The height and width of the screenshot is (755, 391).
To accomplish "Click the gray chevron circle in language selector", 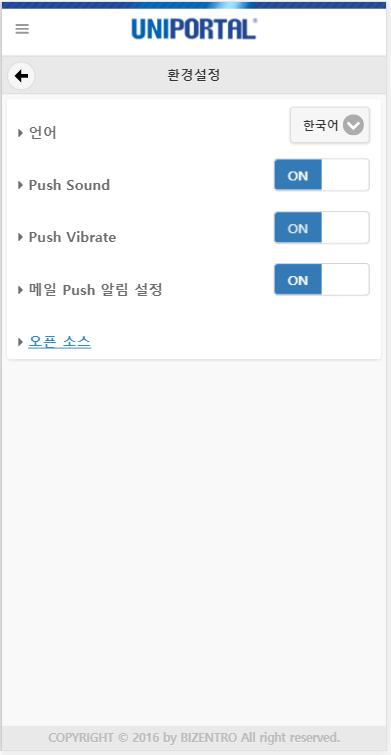I will tap(353, 126).
